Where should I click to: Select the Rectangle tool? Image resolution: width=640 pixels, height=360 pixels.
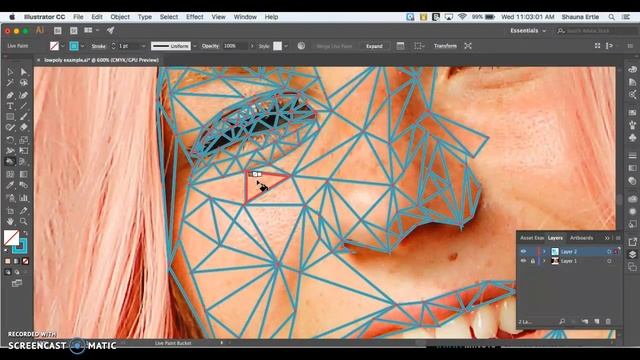point(10,117)
